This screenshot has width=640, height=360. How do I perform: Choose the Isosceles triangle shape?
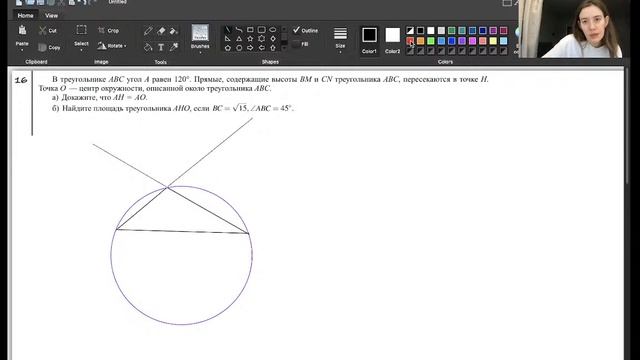239,39
